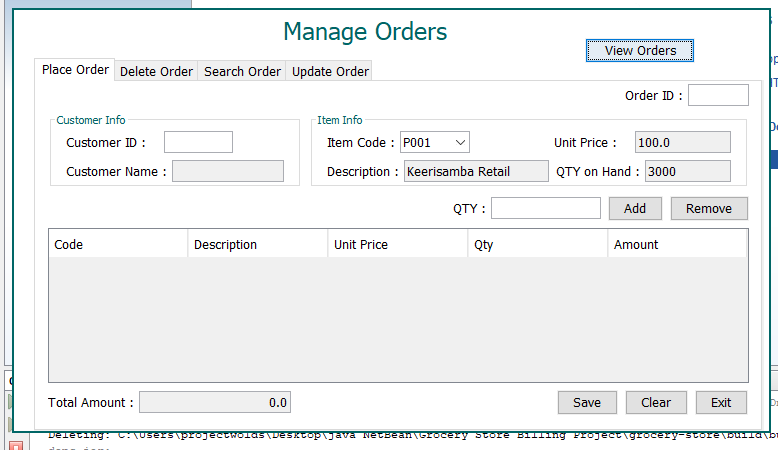Viewport: 778px width, 450px height.
Task: Click the QTY entry field
Action: coord(545,208)
